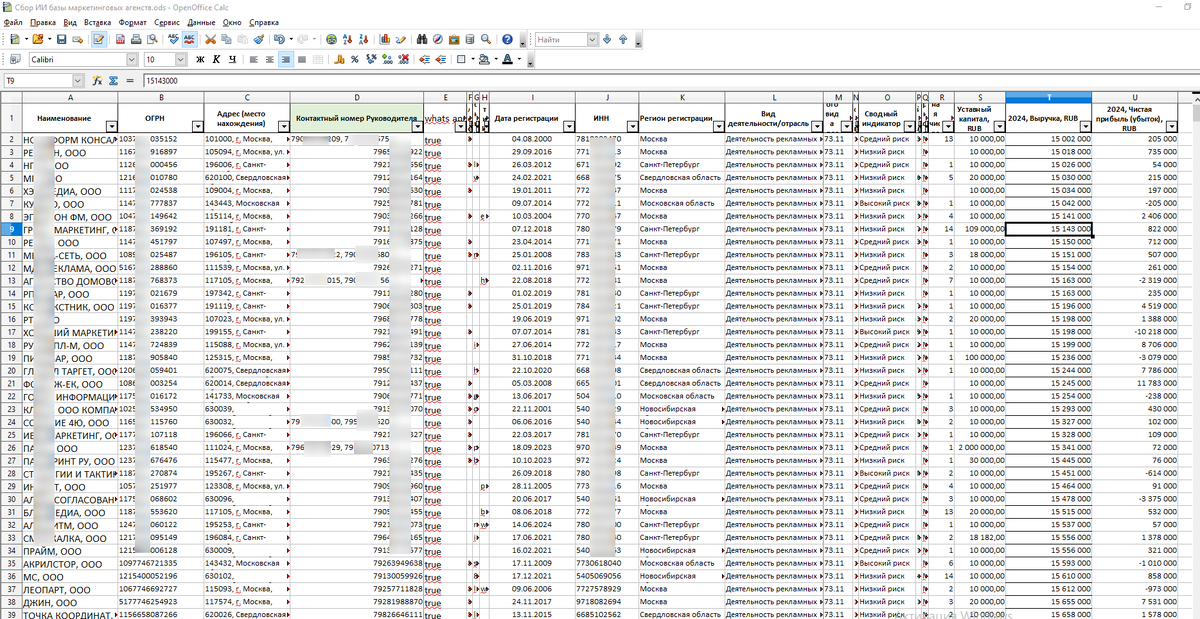Add decimal place icon

[387, 59]
